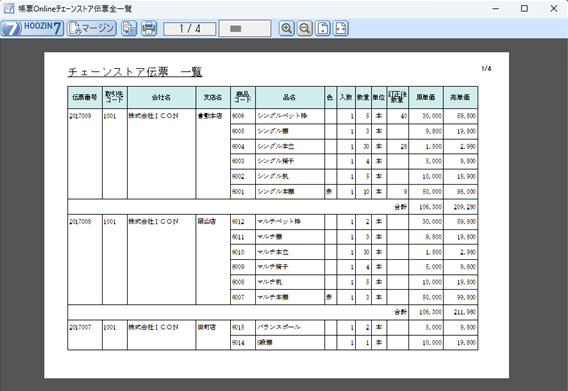Click the マルチベッド枠 product name

[x=279, y=221]
